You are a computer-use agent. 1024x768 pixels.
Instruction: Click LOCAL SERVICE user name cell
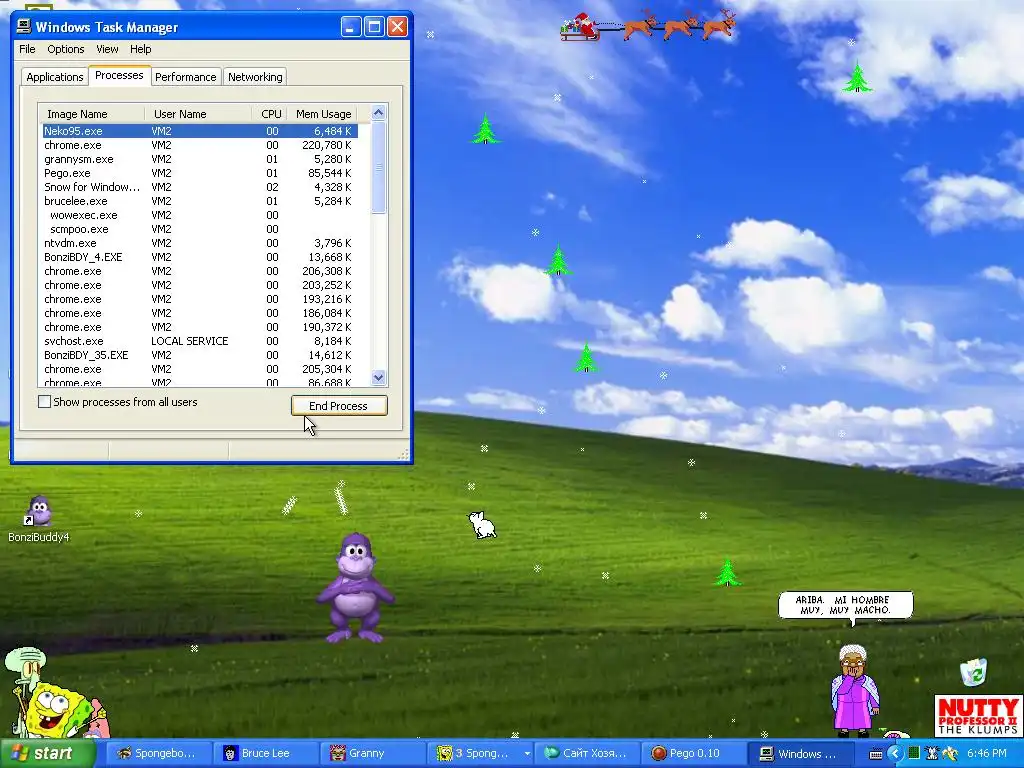(189, 341)
